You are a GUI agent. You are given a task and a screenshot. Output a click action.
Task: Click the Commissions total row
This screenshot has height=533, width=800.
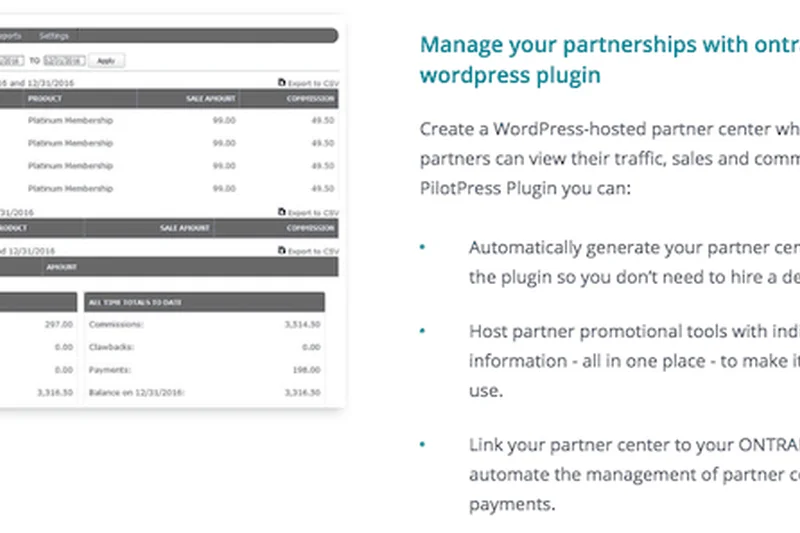205,324
